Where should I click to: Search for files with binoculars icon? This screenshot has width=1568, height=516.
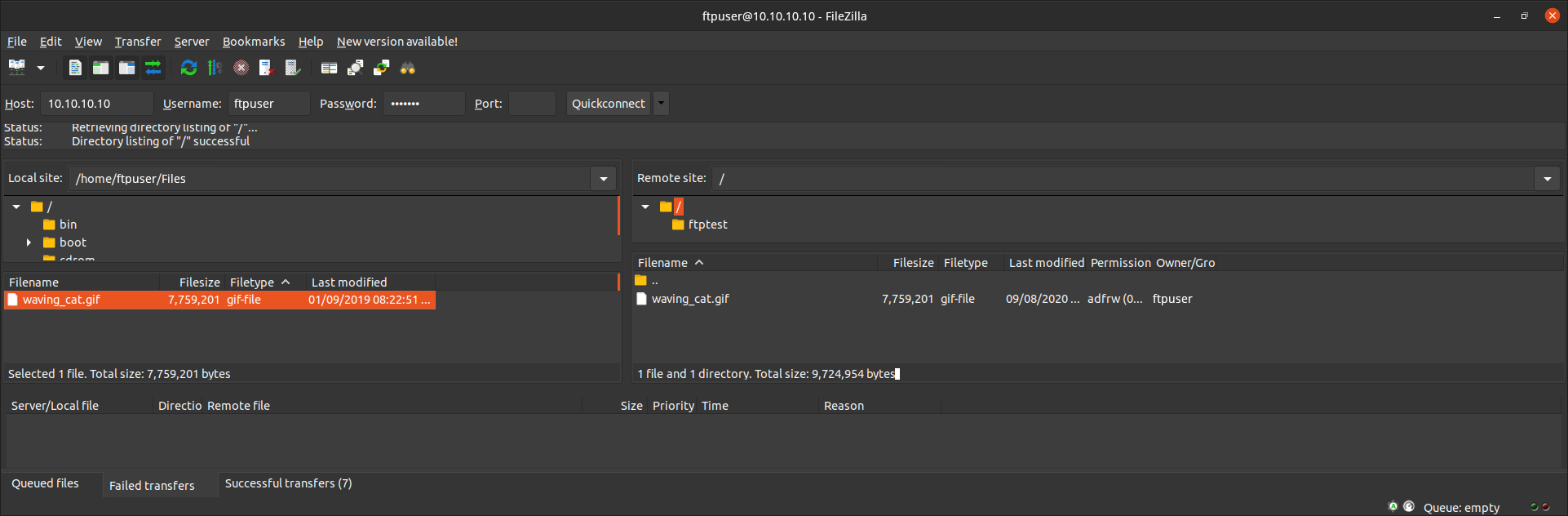[407, 68]
